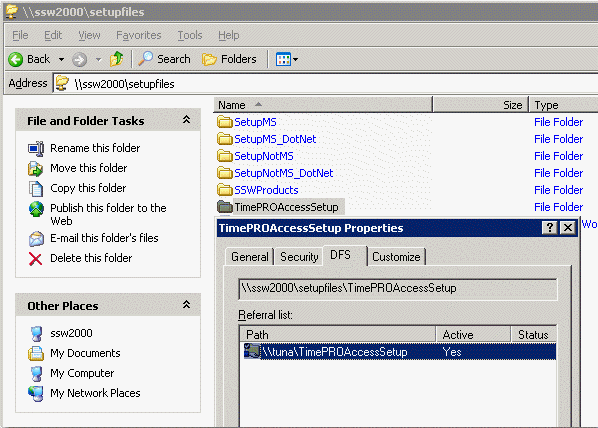Open the Back history dropdown arrow
Screen dimensions: 598x428
(x=61, y=60)
